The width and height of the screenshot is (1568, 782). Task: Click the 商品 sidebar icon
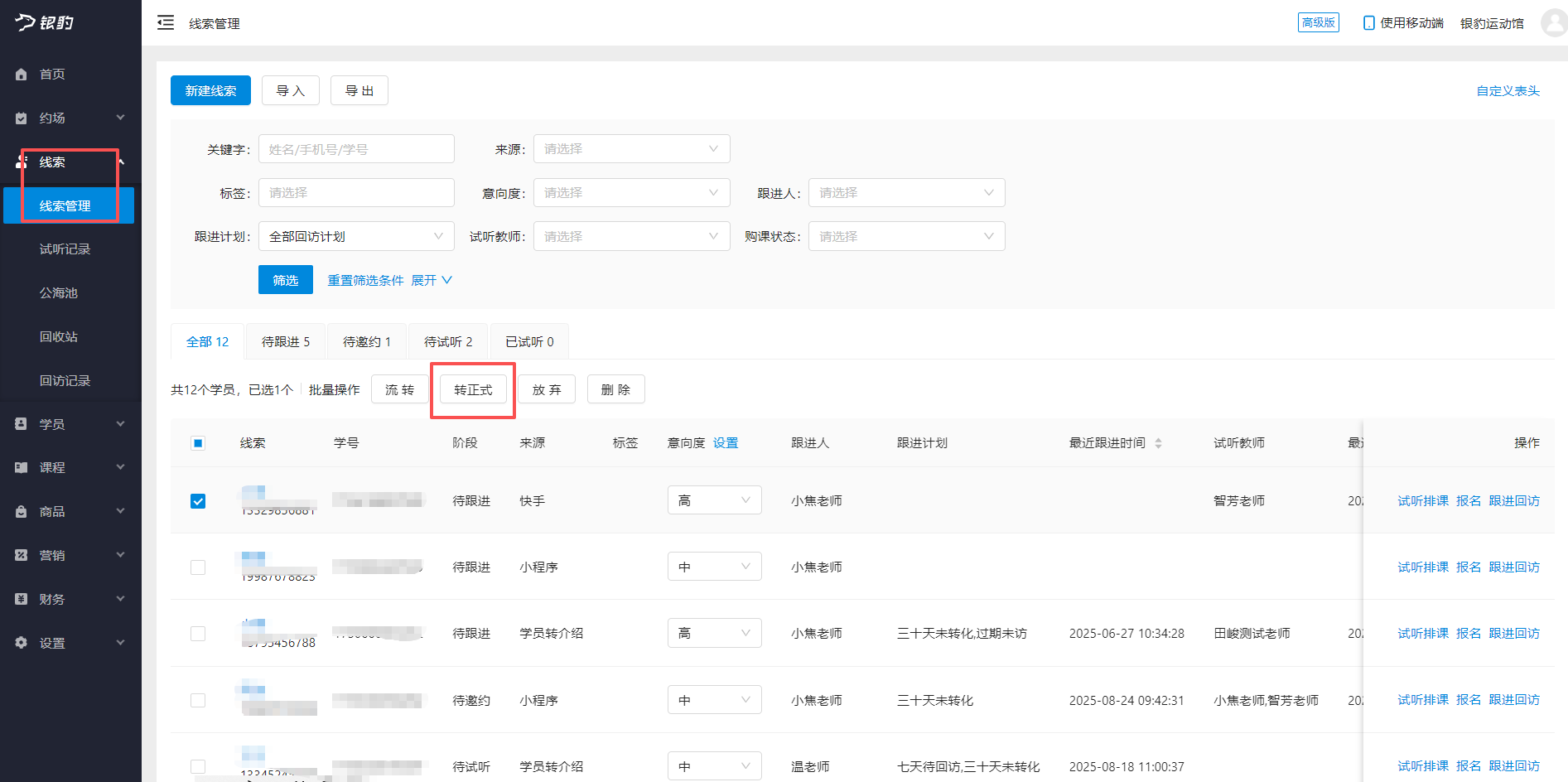(22, 511)
